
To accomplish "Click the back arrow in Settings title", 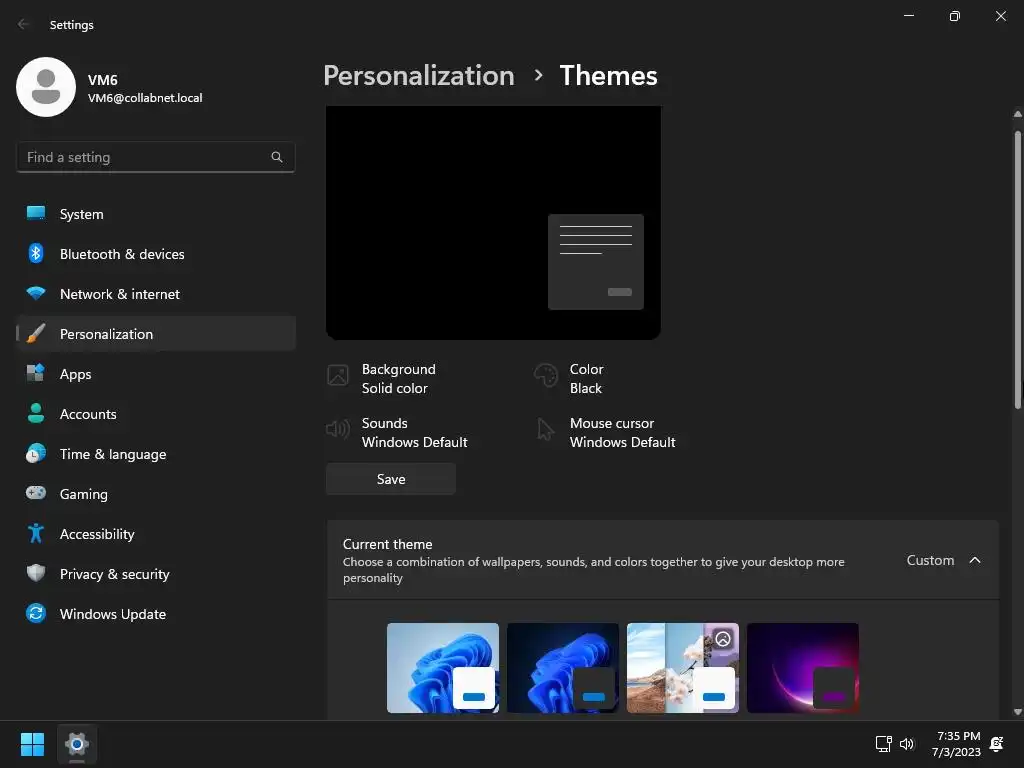I will coord(24,24).
